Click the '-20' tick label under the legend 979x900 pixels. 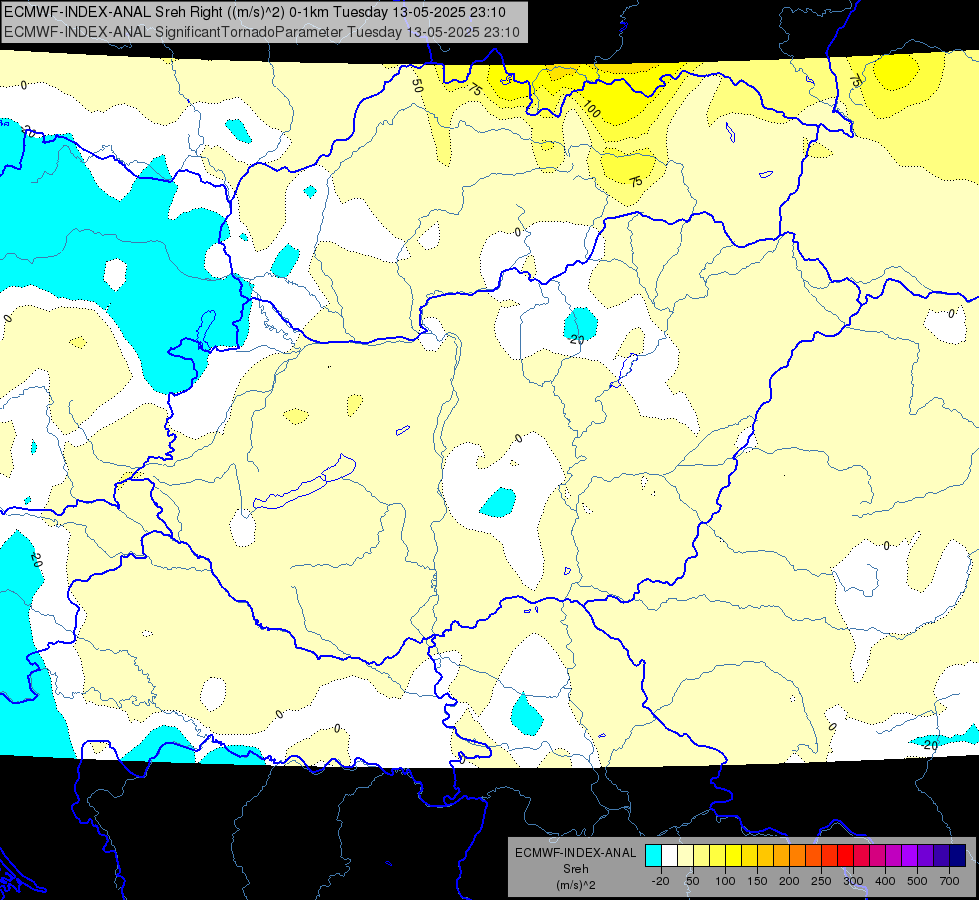661,881
